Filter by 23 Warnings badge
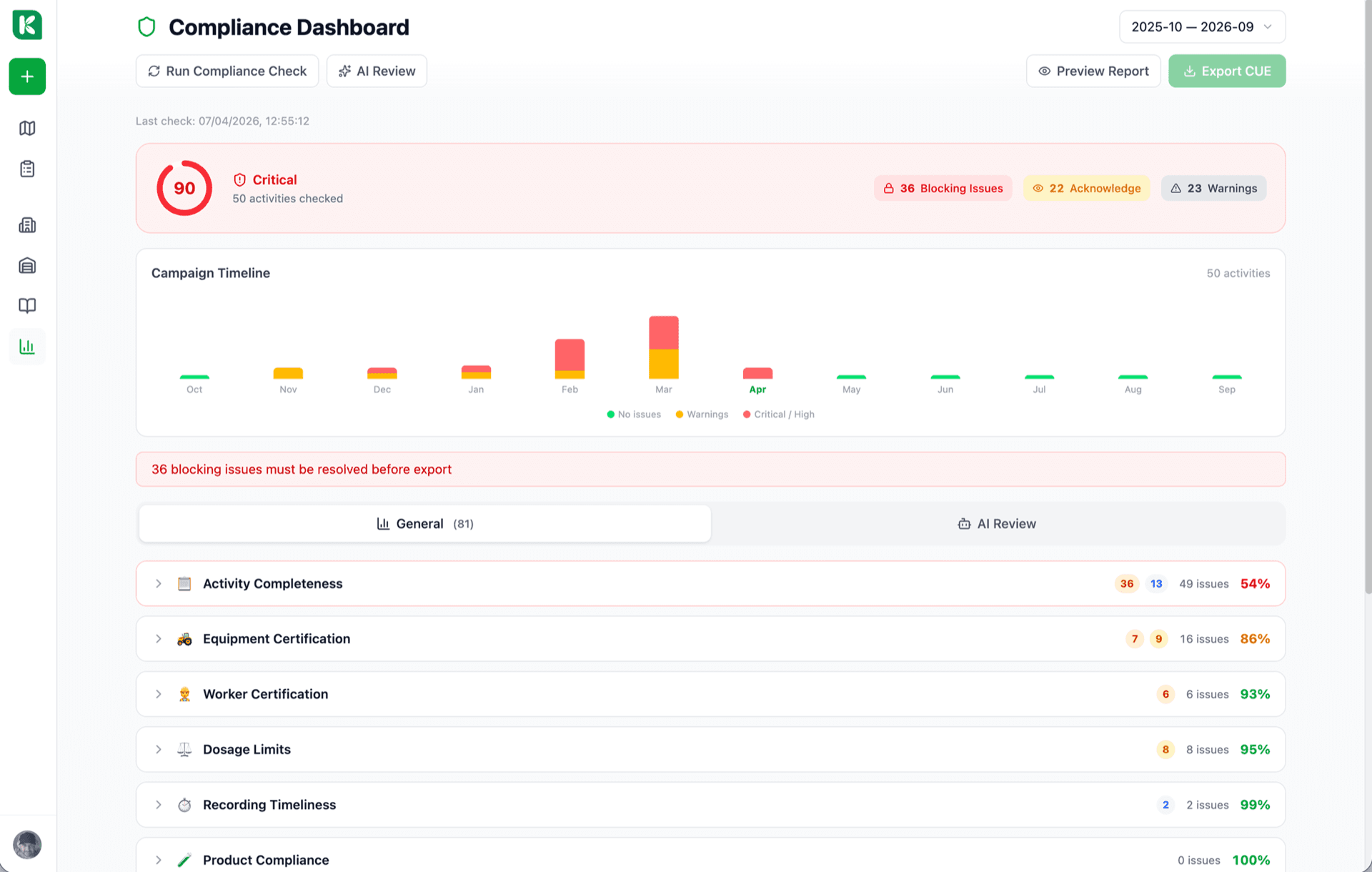1372x872 pixels. point(1213,188)
